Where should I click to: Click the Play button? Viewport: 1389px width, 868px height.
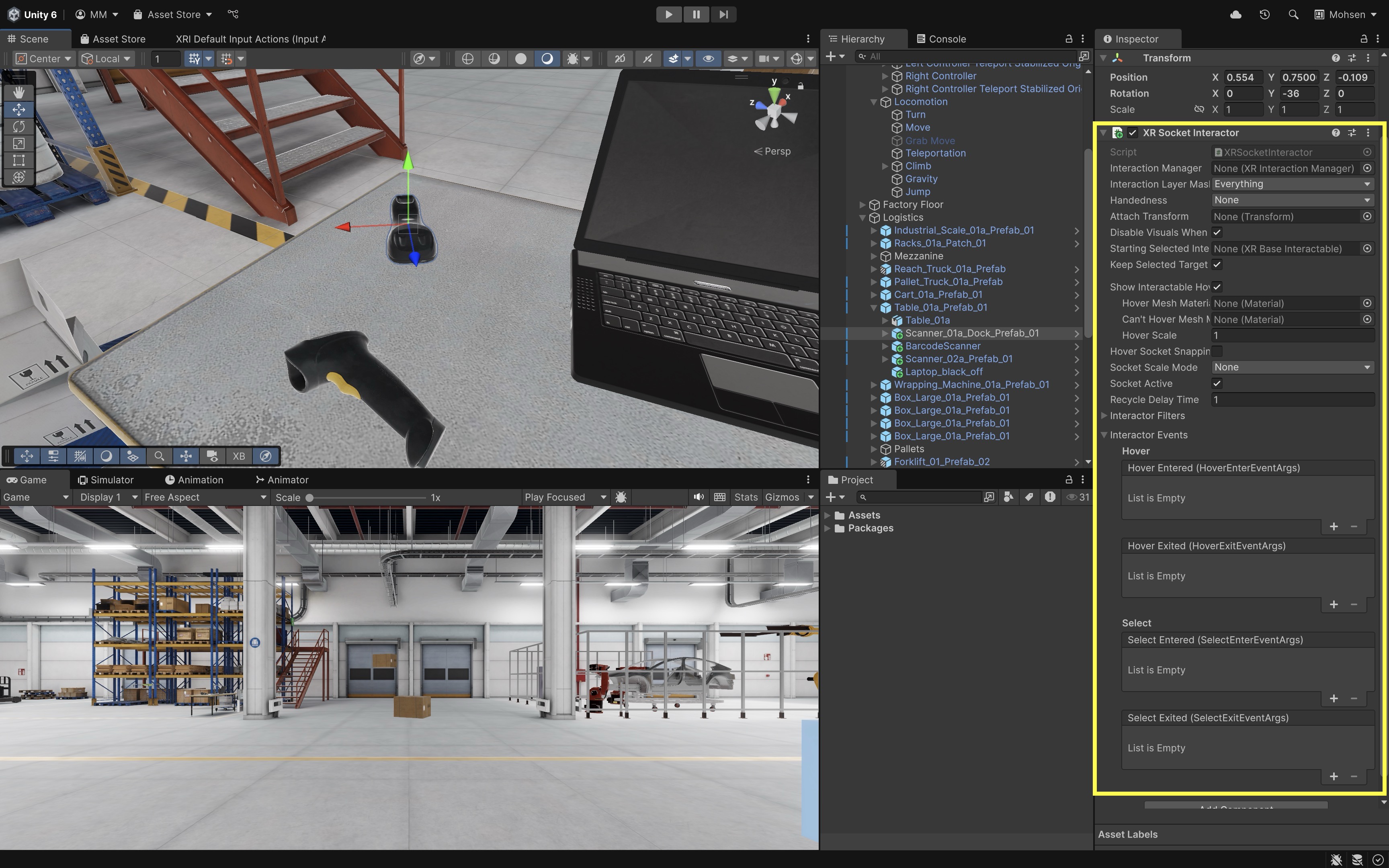click(669, 14)
